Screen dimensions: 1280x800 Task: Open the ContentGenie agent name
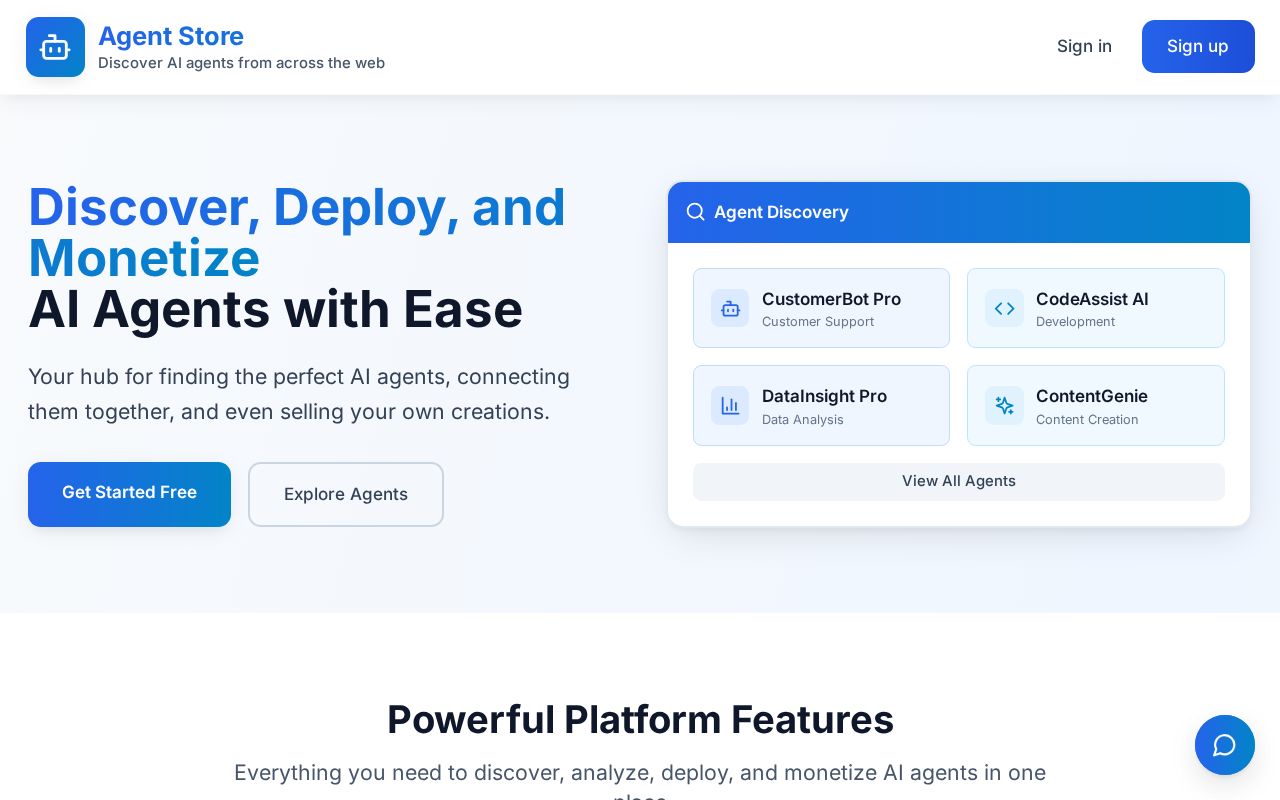tap(1092, 396)
